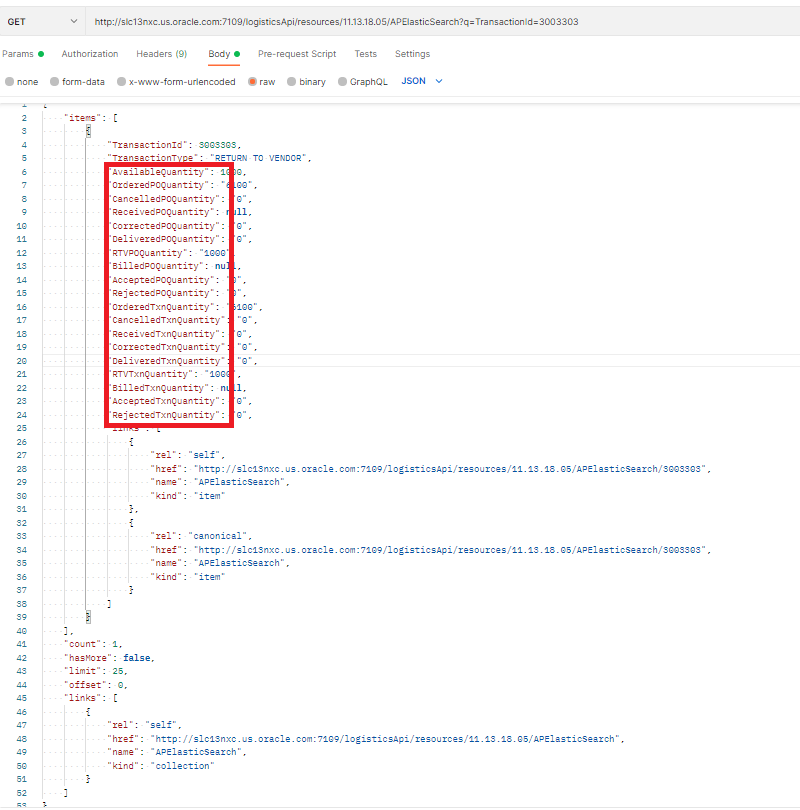Viewport: 800px width, 810px height.
Task: Click the href URL on line 34
Action: point(449,550)
